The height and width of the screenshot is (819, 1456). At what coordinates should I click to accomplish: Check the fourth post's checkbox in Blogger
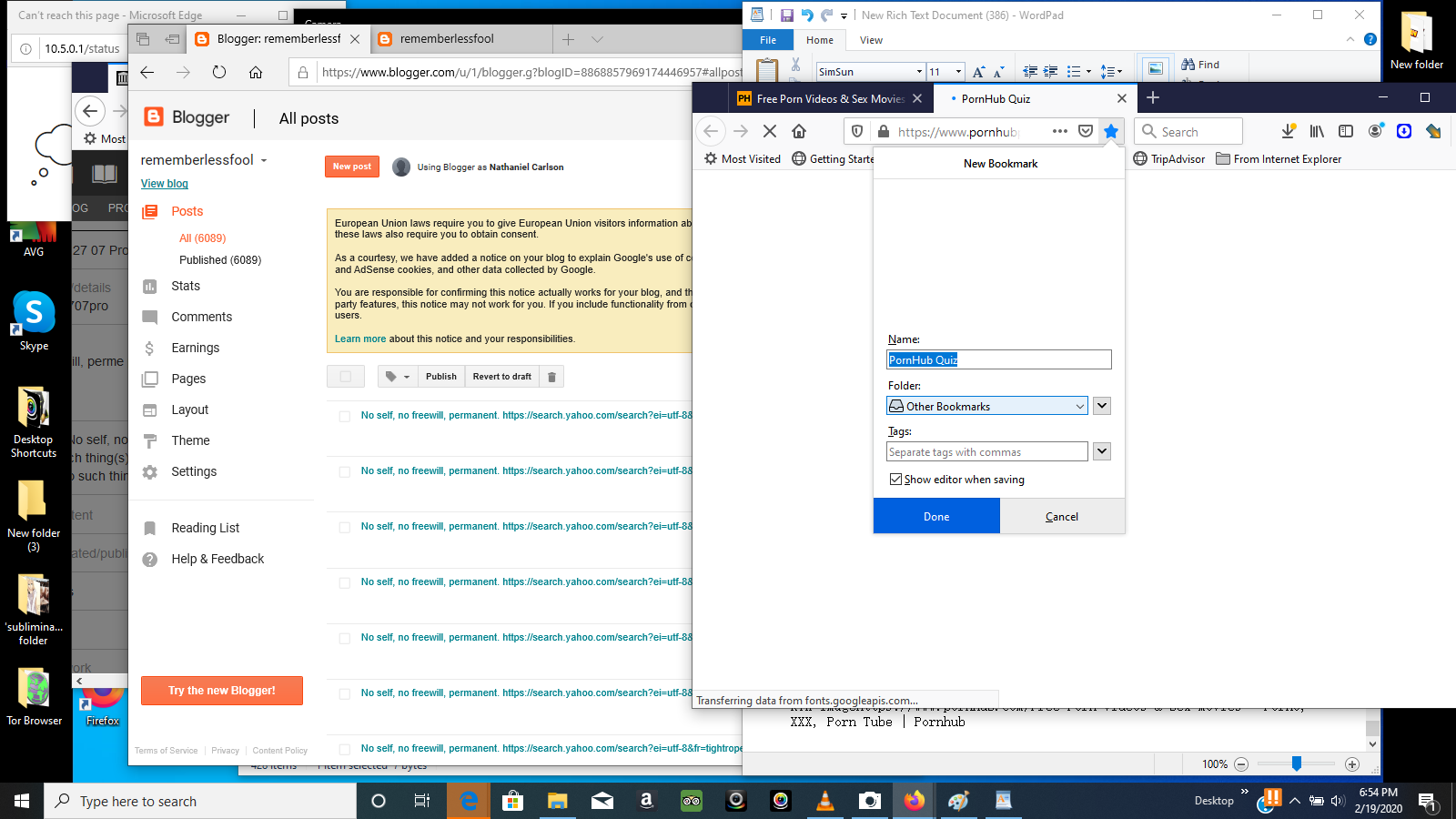[x=345, y=582]
